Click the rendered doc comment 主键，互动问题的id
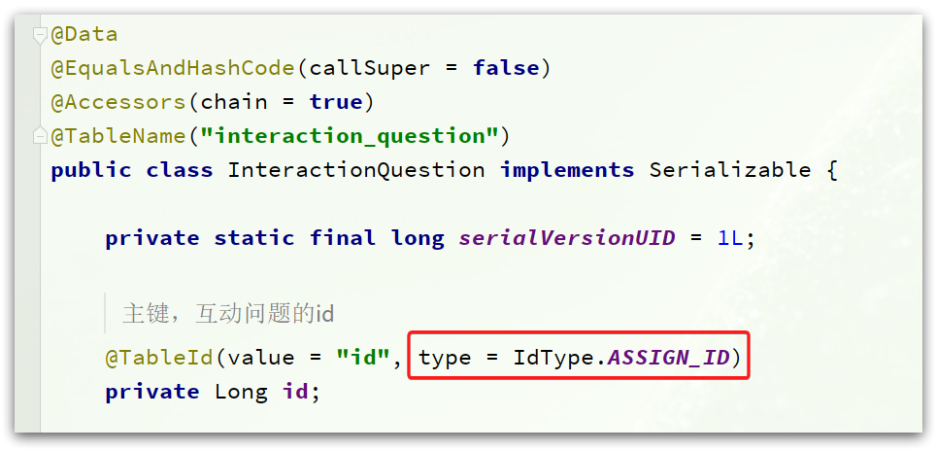 (228, 313)
